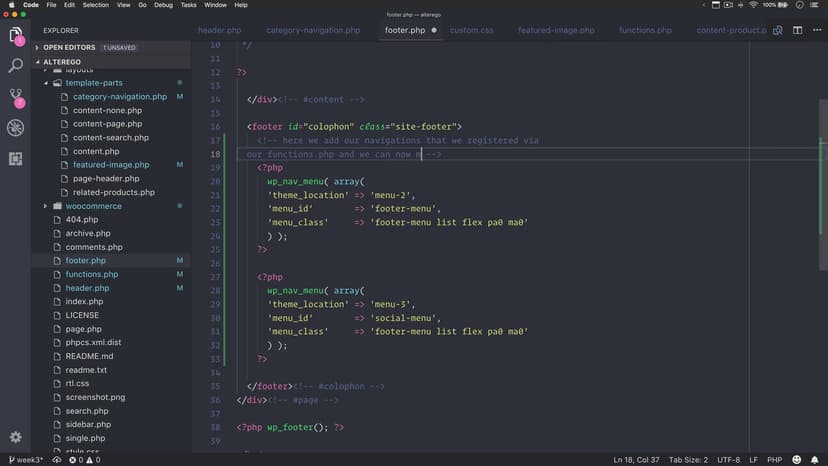
Task: Open the Debug view in activity bar
Action: click(16, 128)
